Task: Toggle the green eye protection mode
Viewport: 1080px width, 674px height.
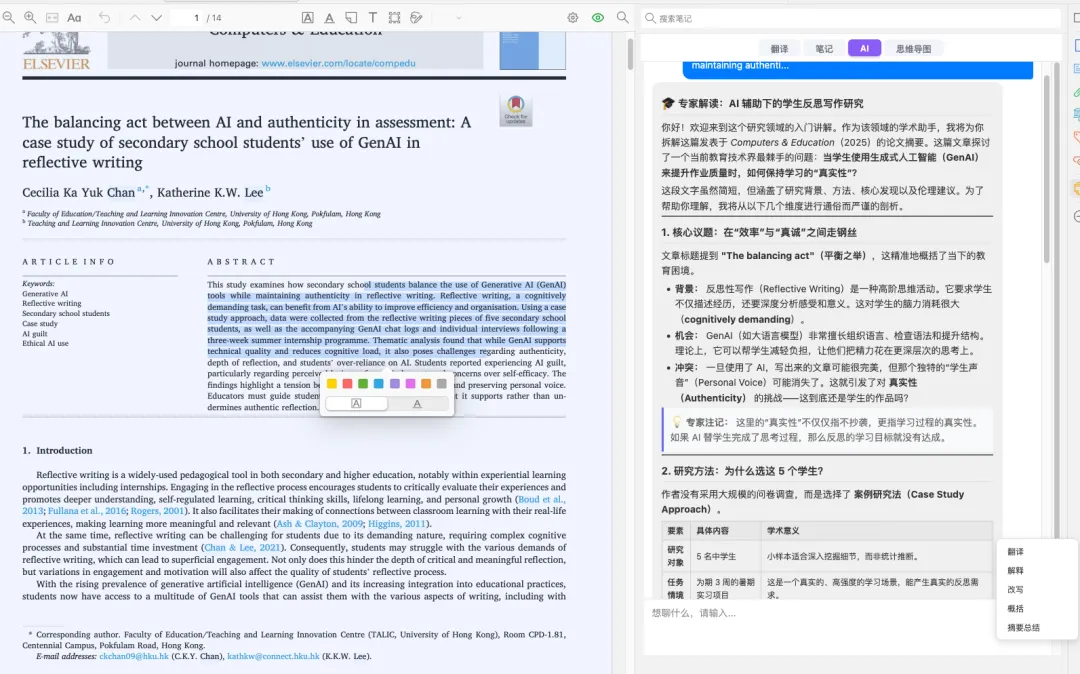Action: coord(598,18)
